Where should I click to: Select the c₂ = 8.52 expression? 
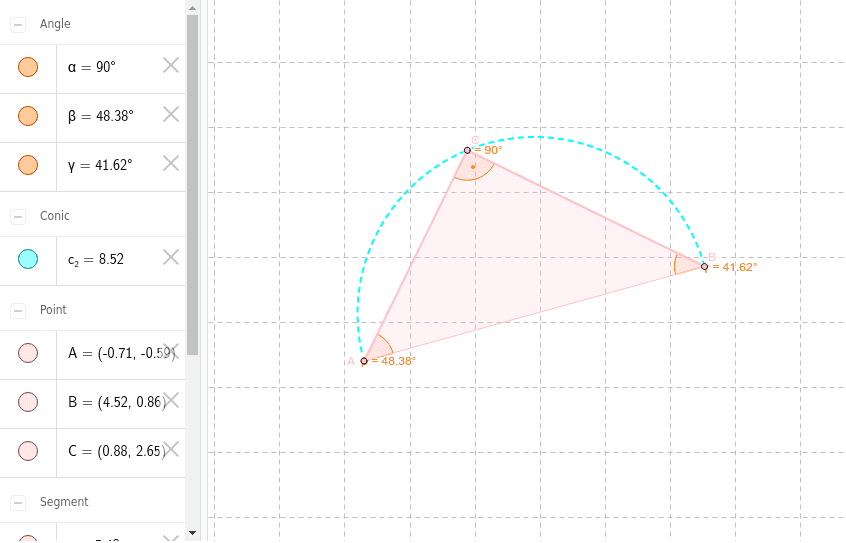pyautogui.click(x=95, y=259)
